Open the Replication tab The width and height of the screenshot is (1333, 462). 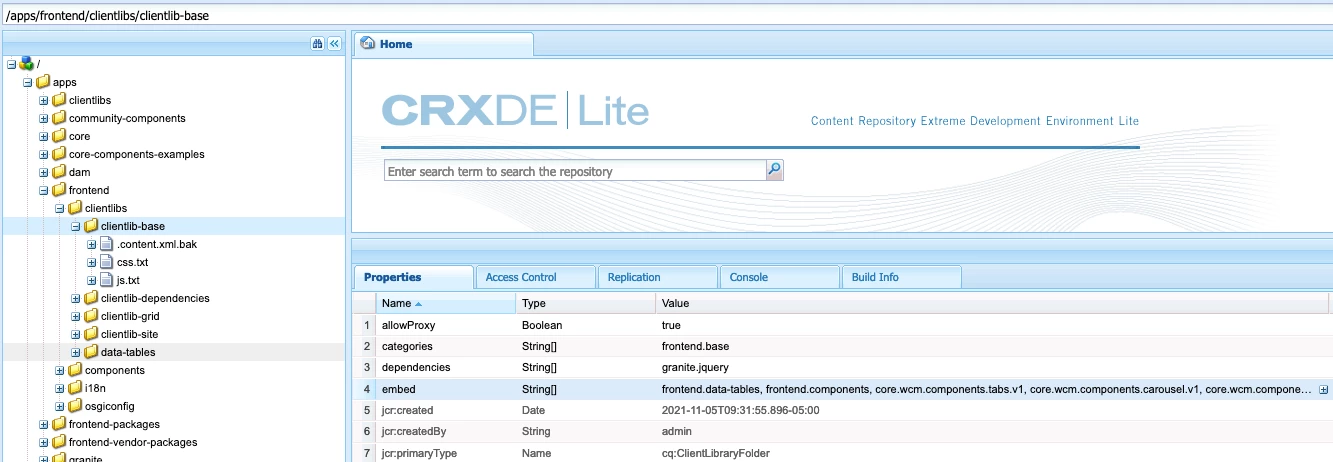coord(657,277)
